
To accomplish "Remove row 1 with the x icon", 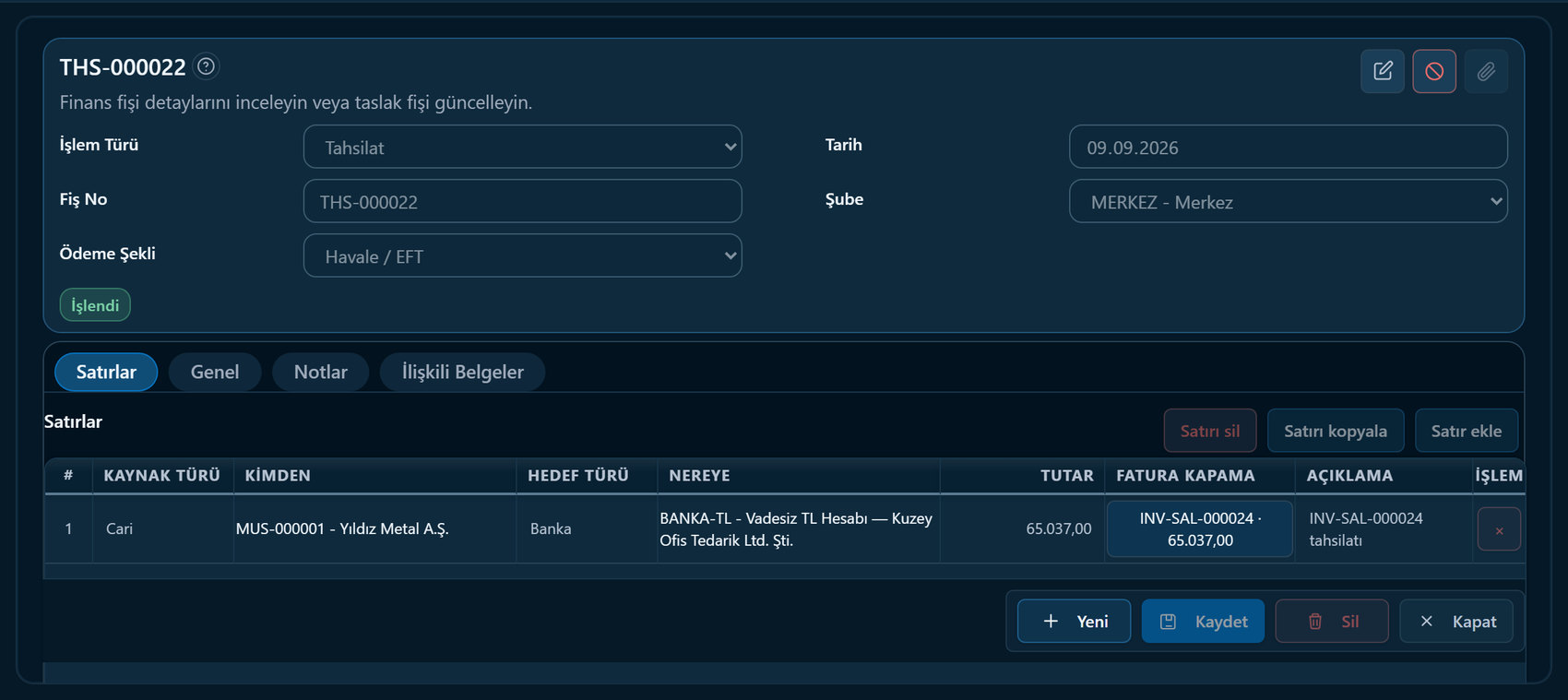I will coord(1499,529).
